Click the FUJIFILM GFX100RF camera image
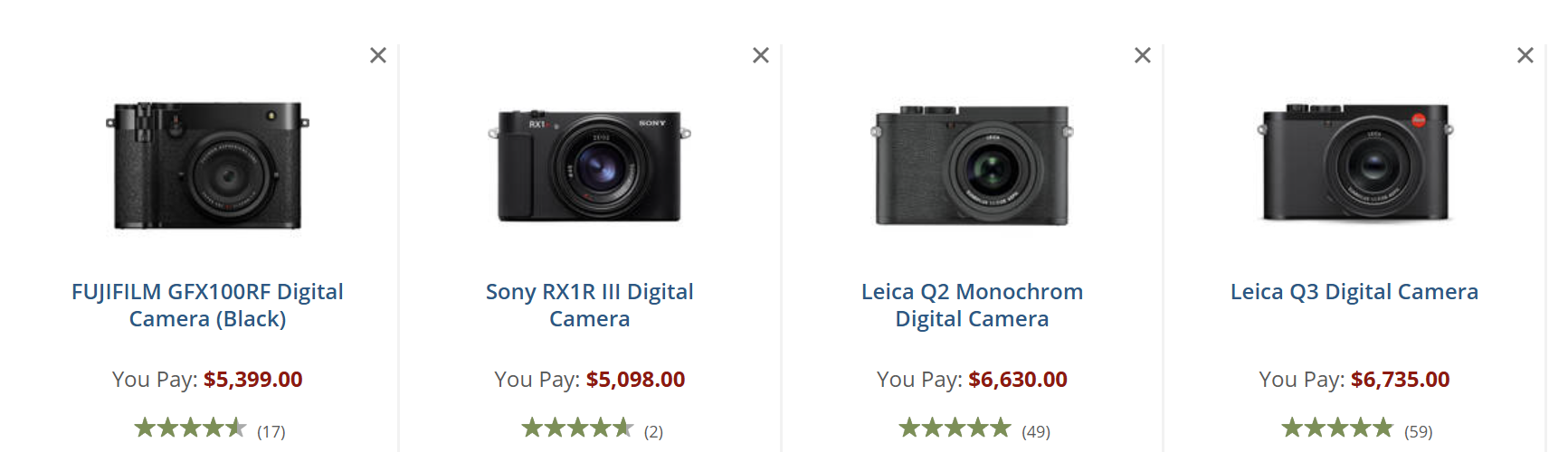 [207, 165]
